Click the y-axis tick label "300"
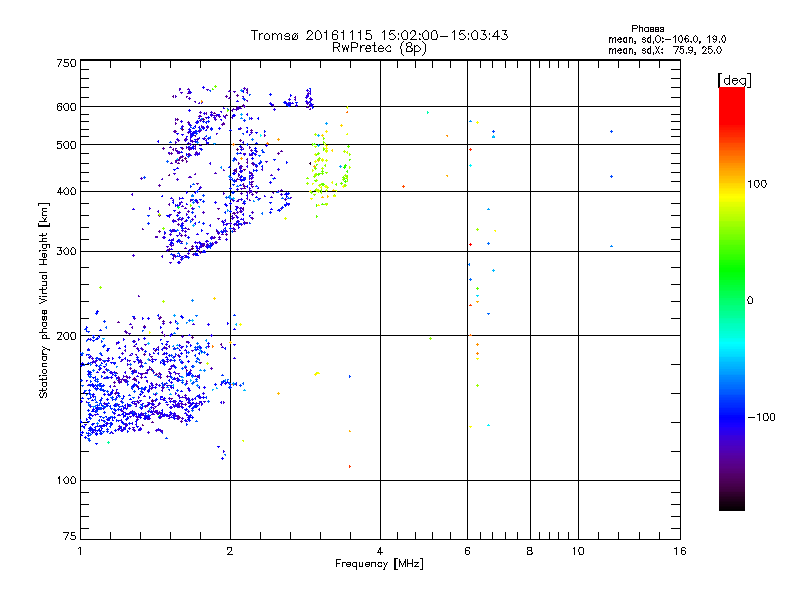The width and height of the screenshot is (800, 600). (66, 251)
